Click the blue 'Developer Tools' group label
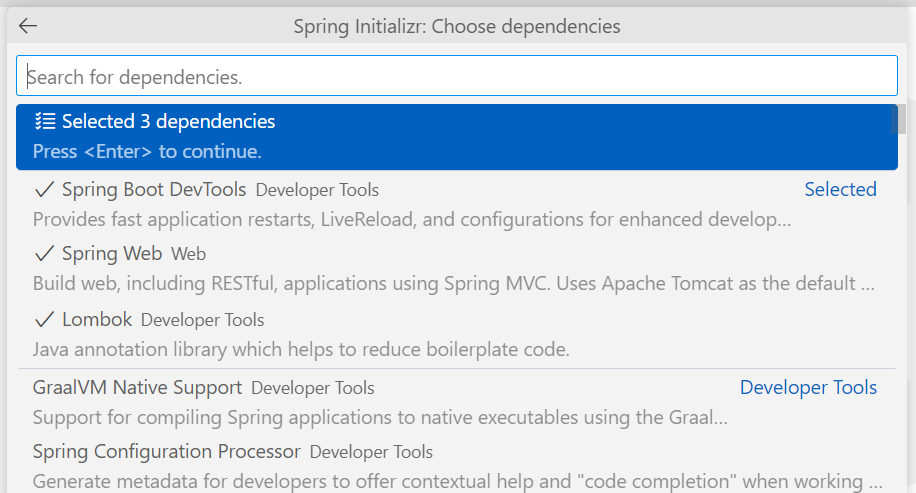Screen dimensions: 916x493 click(x=808, y=388)
